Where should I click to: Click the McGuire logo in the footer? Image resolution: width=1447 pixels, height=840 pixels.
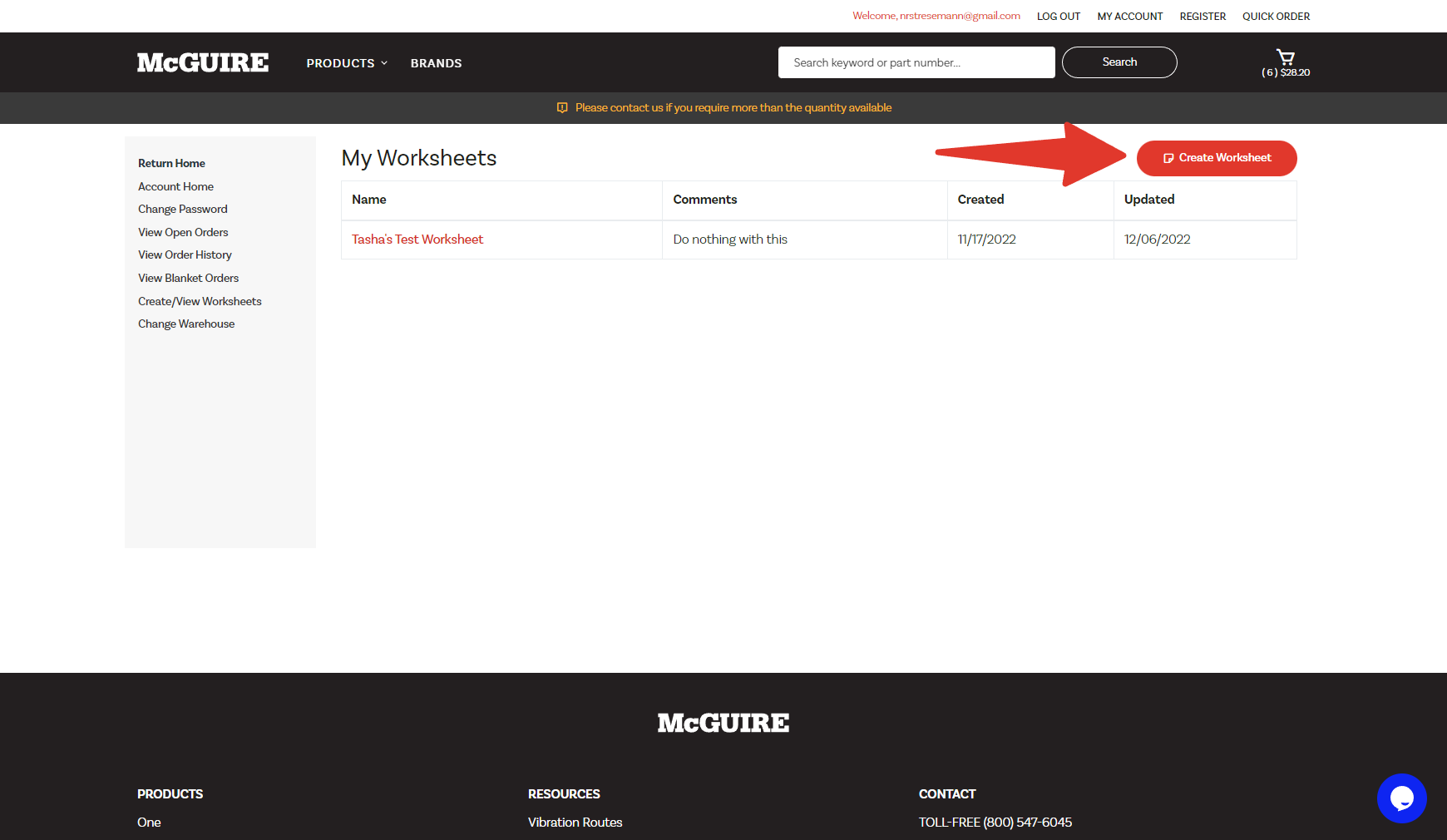pyautogui.click(x=723, y=722)
